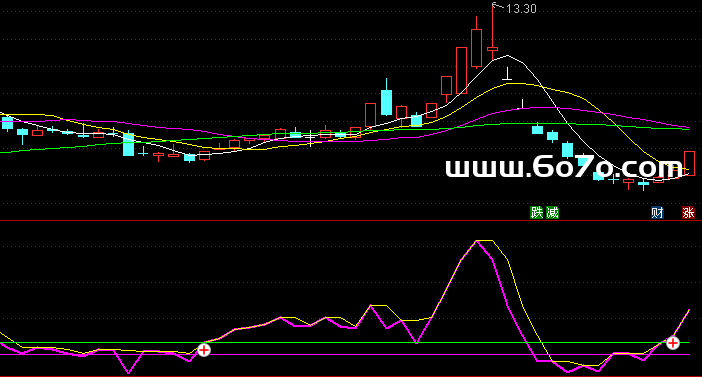Viewport: 702px width, 377px height.
Task: Click the green 跌 signal tag
Action: (x=536, y=212)
